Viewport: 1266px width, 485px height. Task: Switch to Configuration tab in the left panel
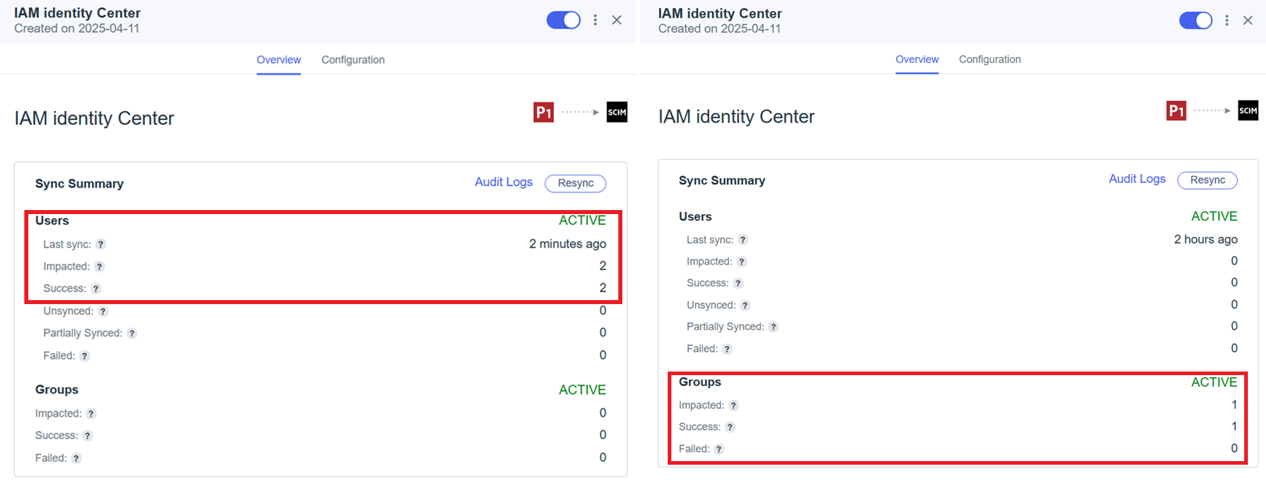(353, 60)
